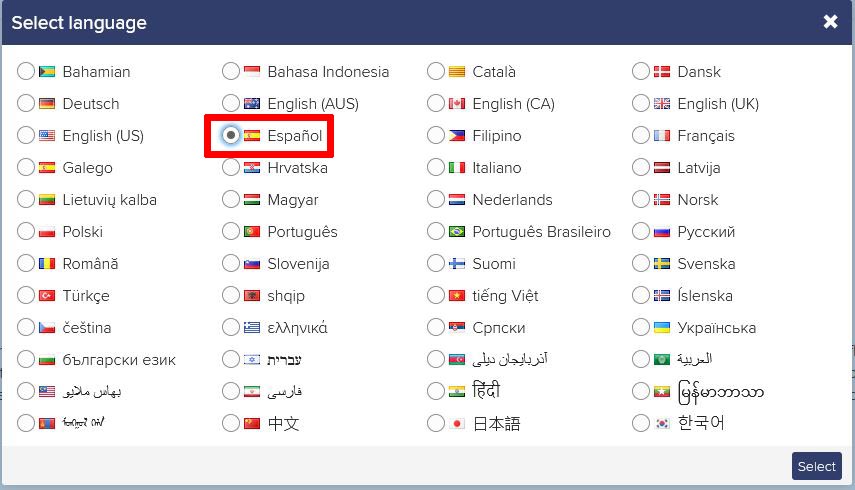
Task: Click the Ukrainian flag icon
Action: coord(662,328)
